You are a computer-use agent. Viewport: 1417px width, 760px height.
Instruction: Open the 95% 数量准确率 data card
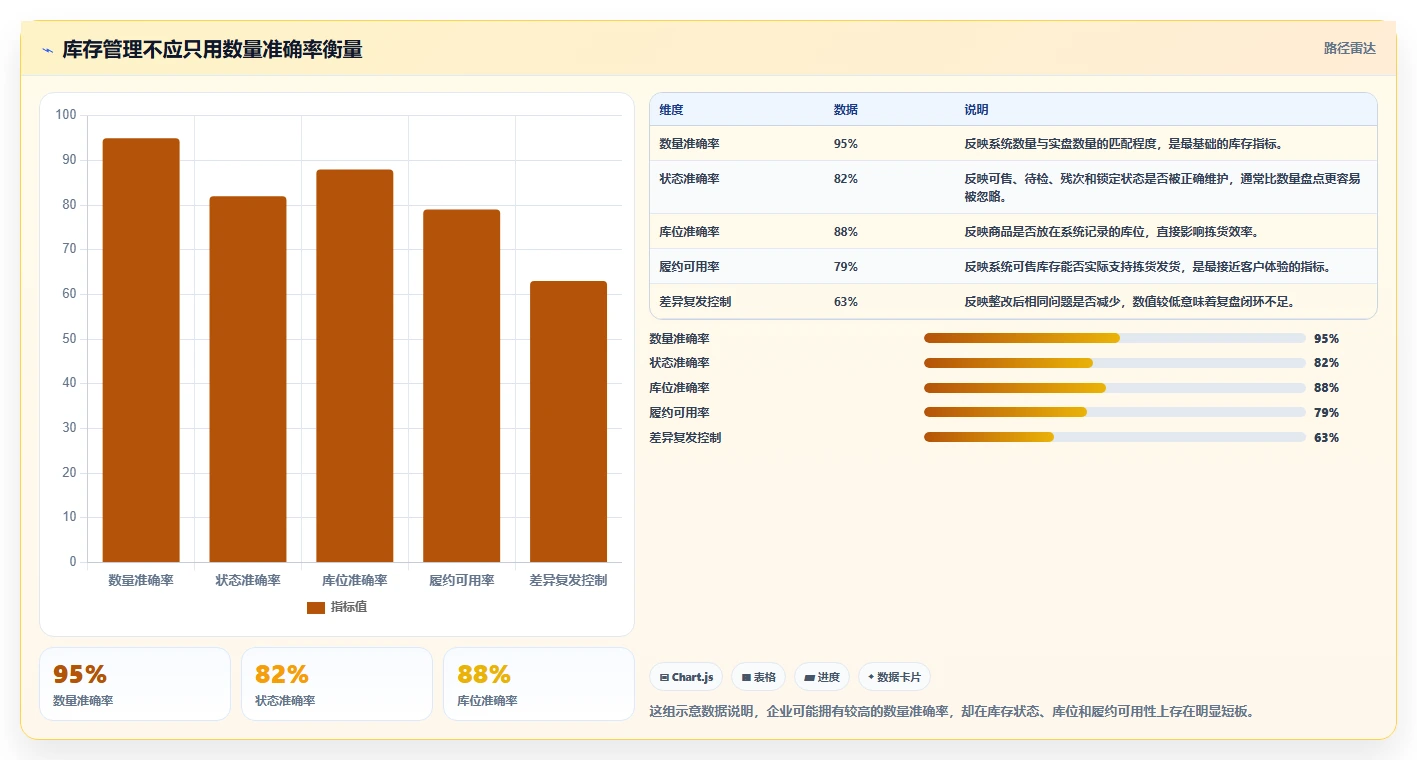tap(135, 684)
